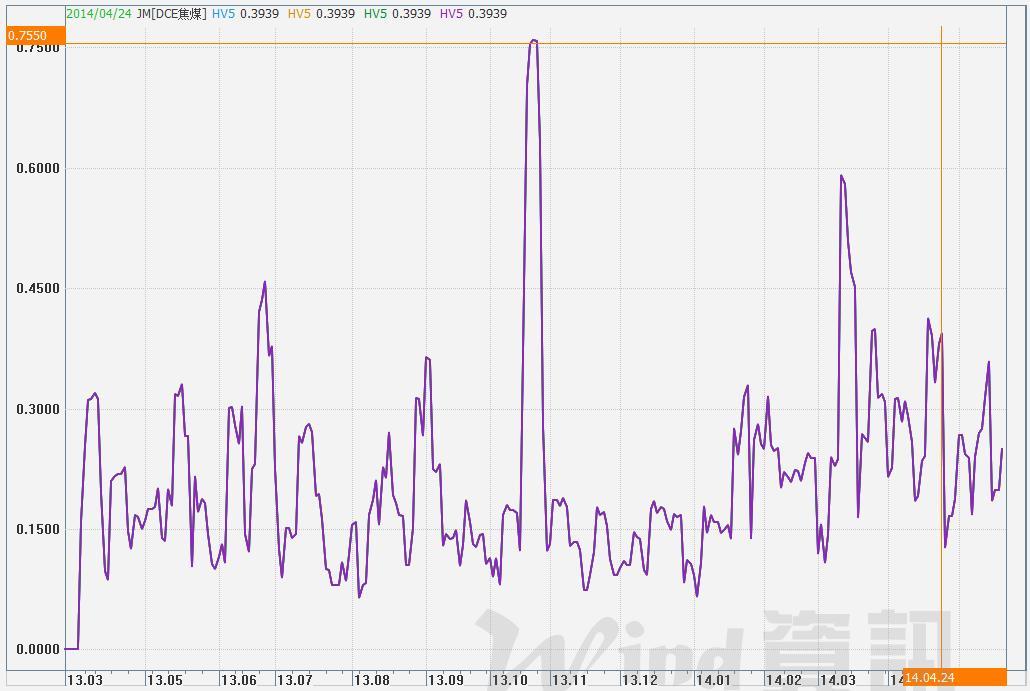Click the 0.3000 y-axis label

click(x=38, y=409)
